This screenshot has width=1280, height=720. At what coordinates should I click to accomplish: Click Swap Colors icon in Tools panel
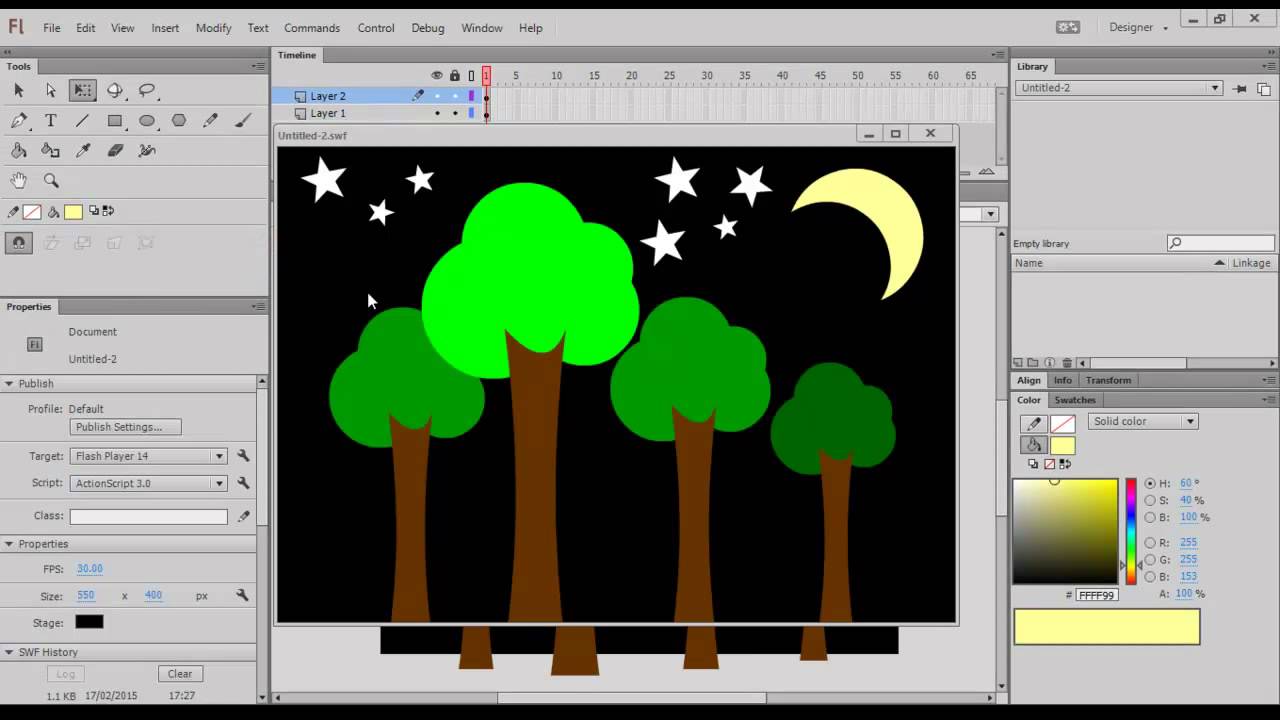(108, 211)
